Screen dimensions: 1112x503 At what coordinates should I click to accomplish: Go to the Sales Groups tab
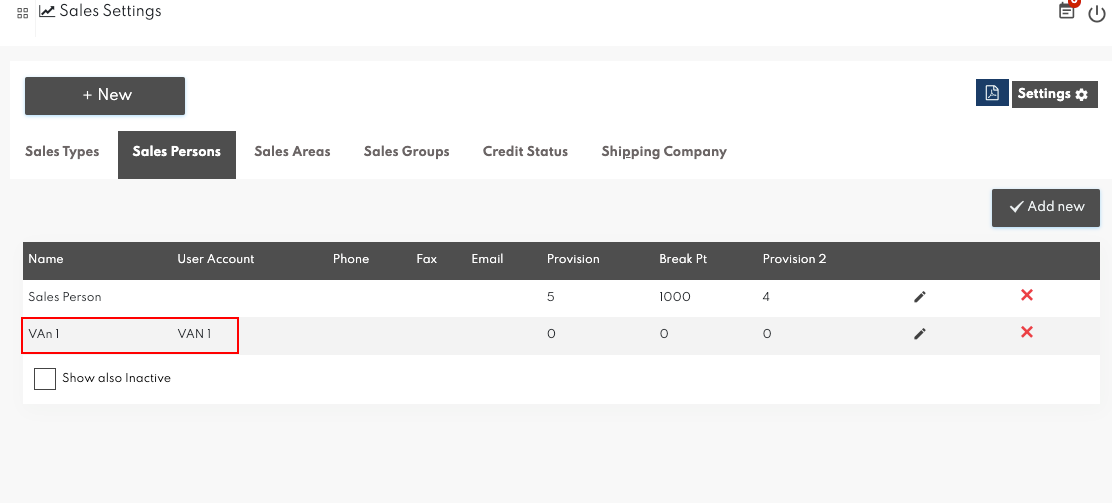406,152
